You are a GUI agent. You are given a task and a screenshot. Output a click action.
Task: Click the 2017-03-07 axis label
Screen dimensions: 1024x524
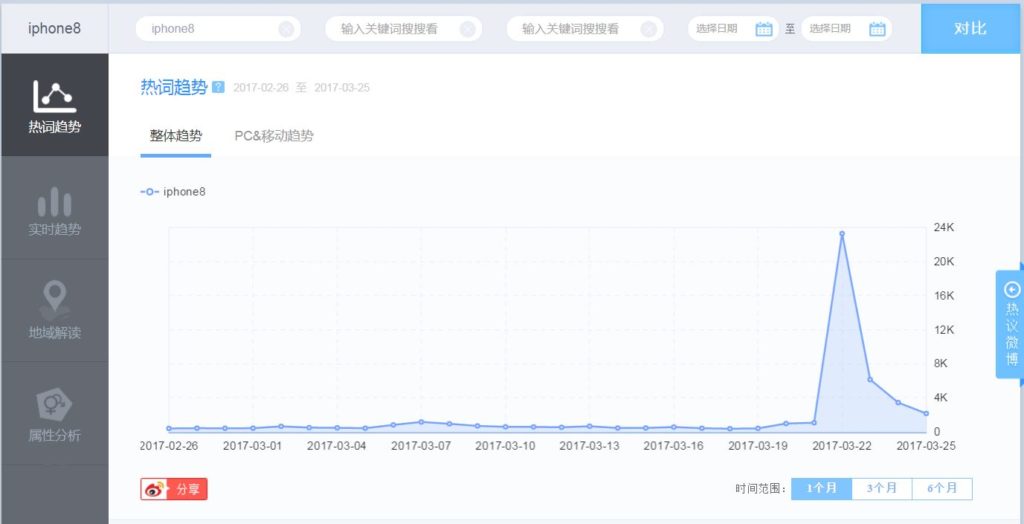pos(421,446)
